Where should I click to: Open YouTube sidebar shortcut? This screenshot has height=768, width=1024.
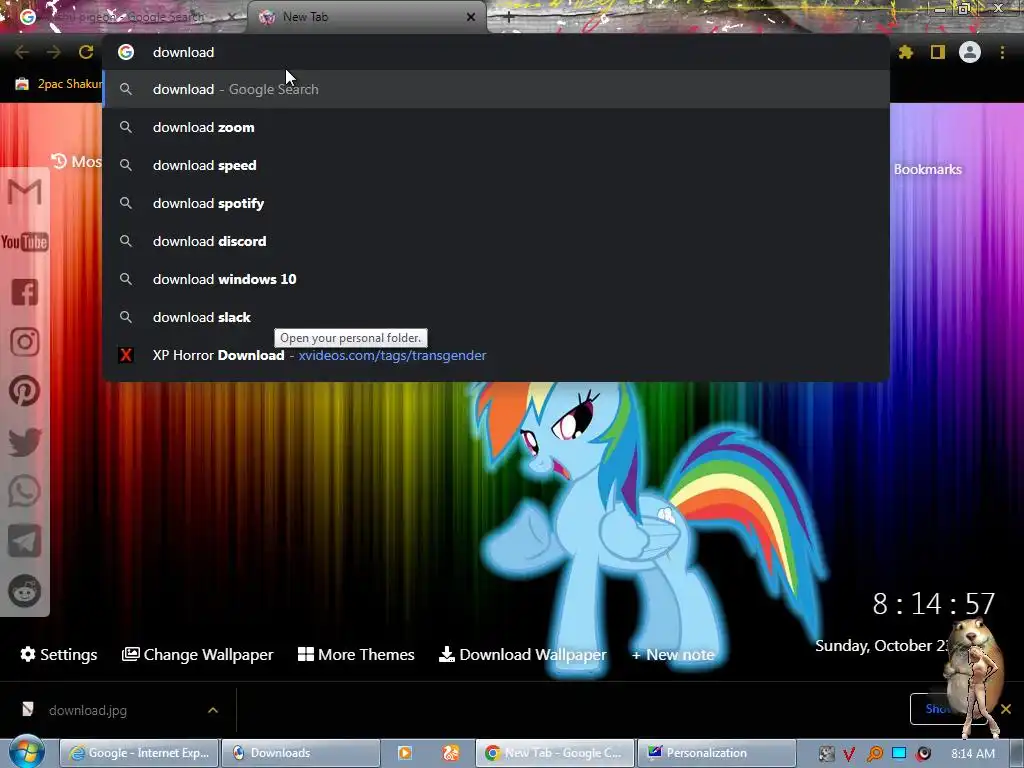[x=25, y=242]
